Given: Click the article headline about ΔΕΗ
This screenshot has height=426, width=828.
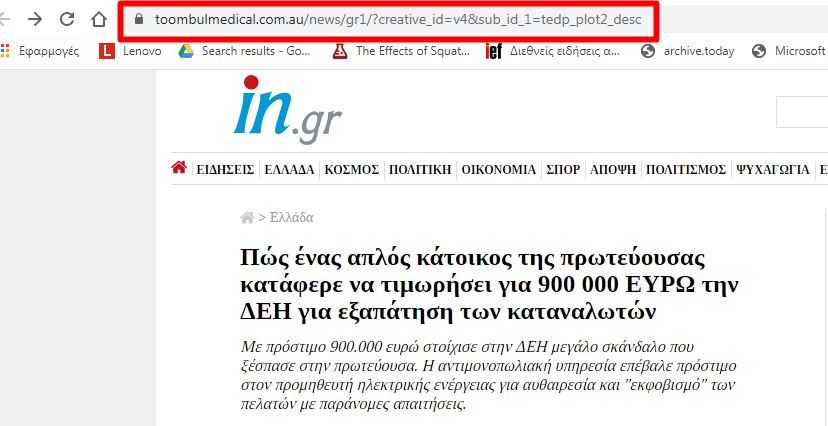Looking at the screenshot, I should (x=489, y=285).
